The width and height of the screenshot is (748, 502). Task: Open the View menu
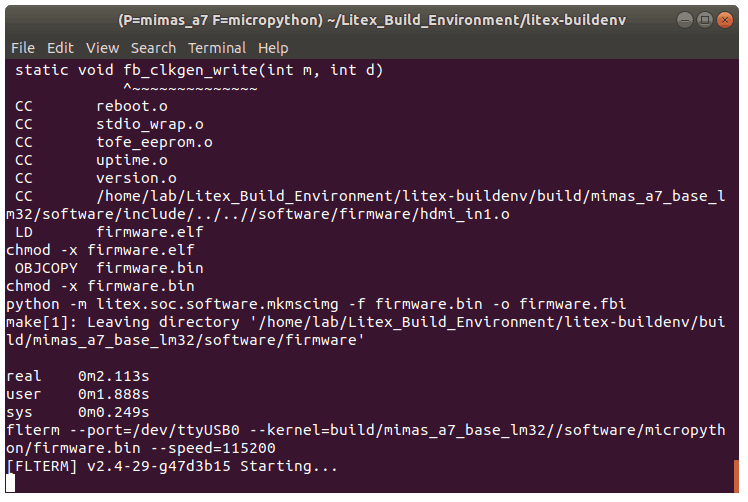[x=102, y=47]
